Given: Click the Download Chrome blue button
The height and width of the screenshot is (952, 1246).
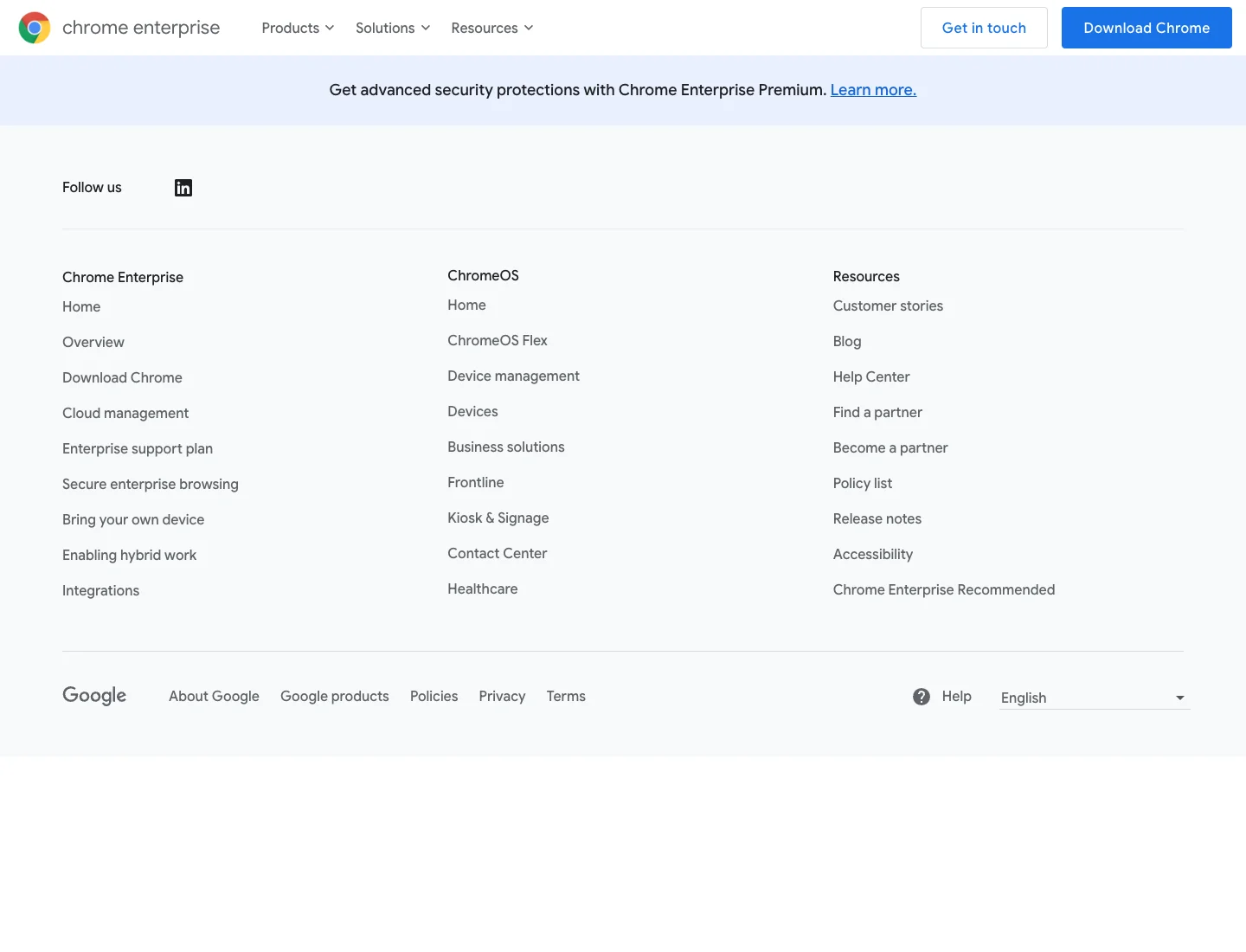Looking at the screenshot, I should coord(1146,28).
